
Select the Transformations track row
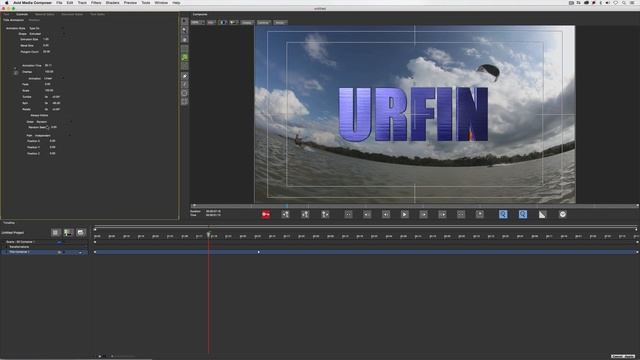19,247
